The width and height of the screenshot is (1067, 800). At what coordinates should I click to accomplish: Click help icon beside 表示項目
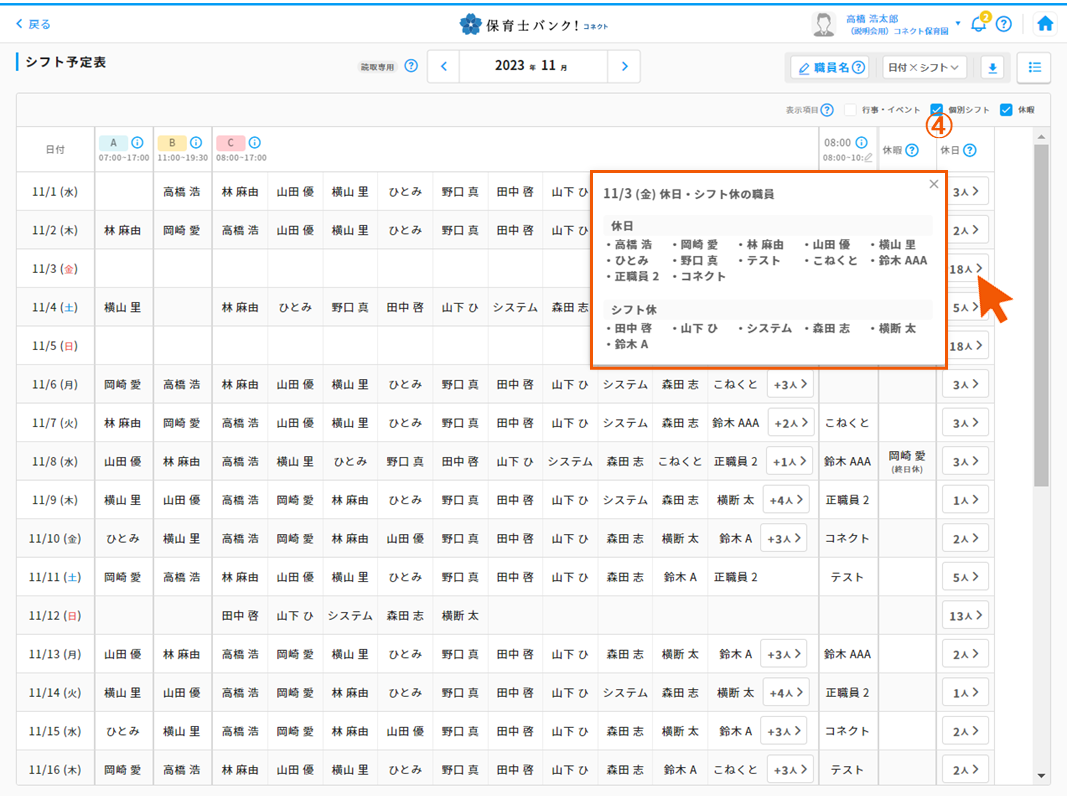[x=827, y=110]
